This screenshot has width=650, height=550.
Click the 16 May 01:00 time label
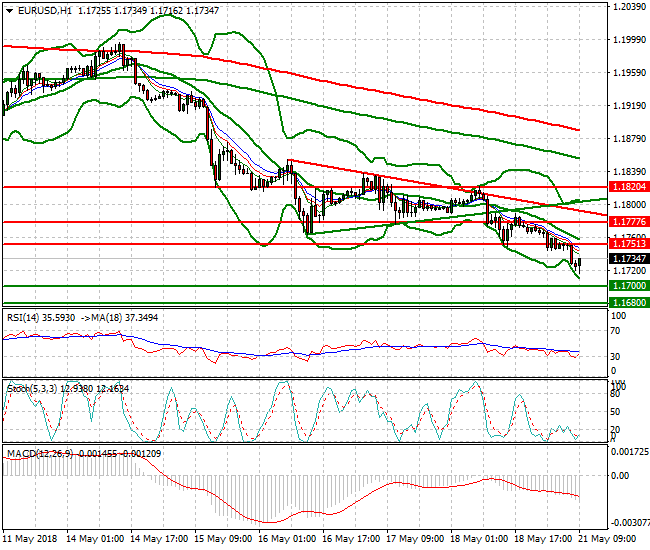tap(287, 539)
